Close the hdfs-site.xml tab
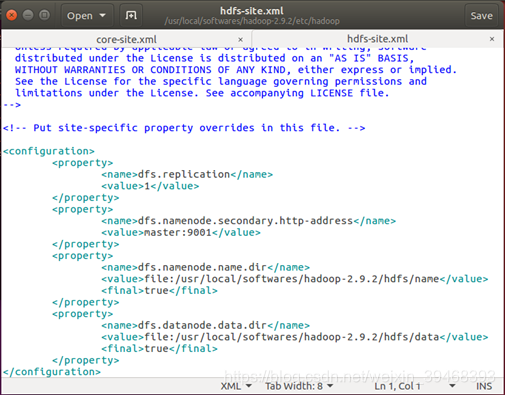 (492, 39)
